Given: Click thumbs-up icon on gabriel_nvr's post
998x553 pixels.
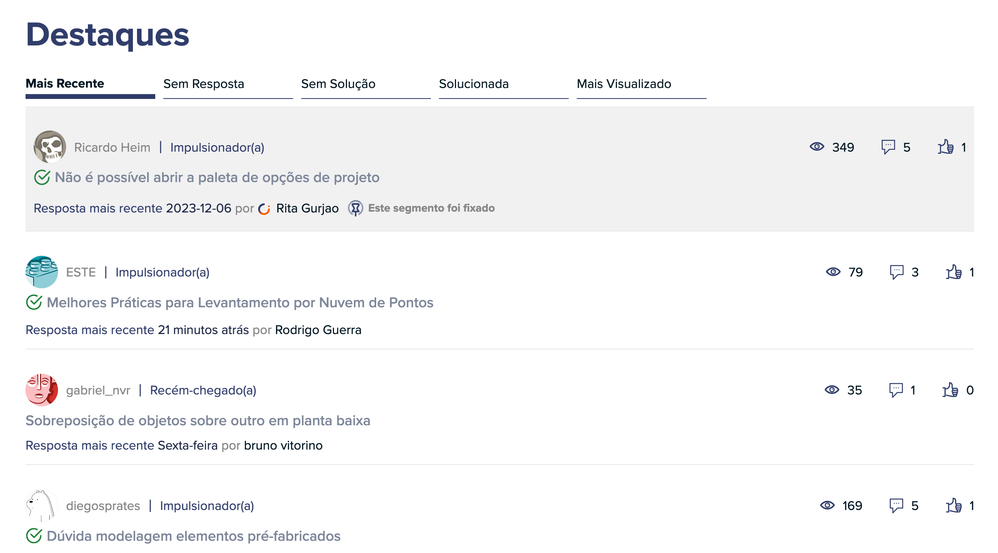Looking at the screenshot, I should [950, 389].
